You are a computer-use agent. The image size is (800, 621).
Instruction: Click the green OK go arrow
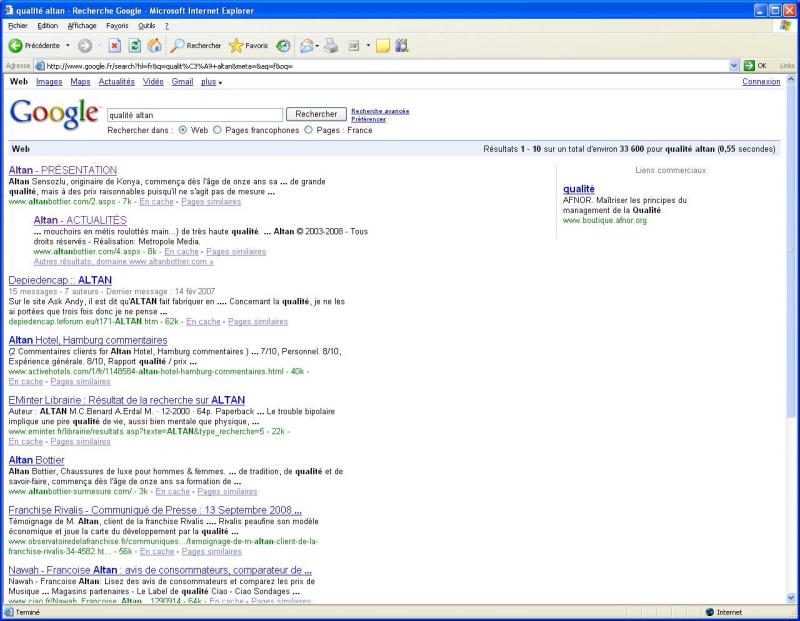pos(749,65)
